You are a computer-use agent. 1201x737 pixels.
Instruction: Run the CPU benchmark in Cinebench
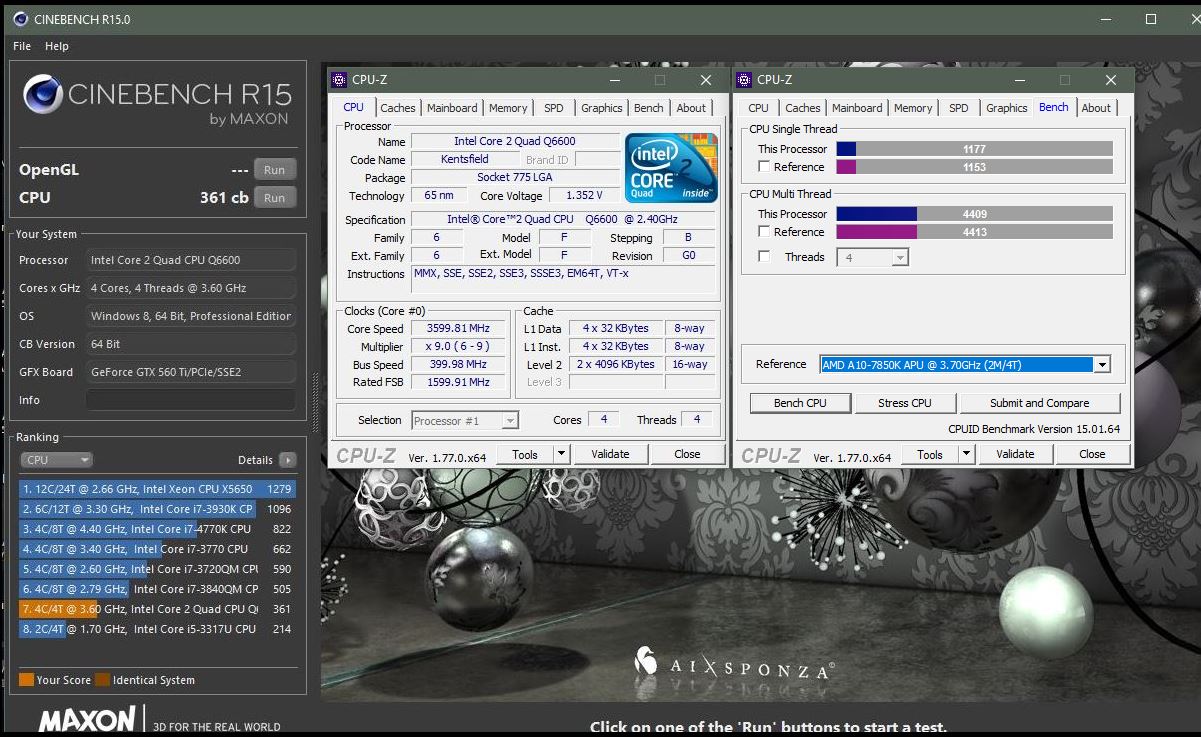[275, 198]
